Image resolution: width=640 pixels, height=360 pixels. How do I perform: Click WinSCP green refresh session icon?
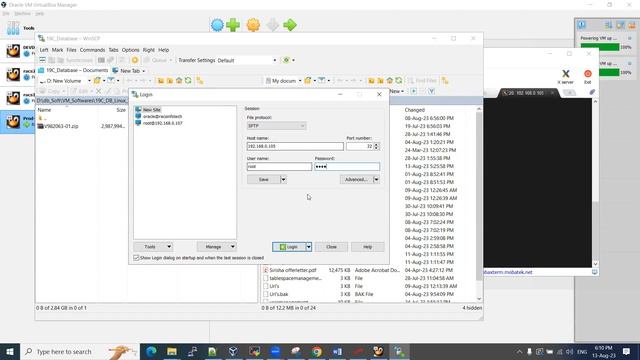coord(287,60)
